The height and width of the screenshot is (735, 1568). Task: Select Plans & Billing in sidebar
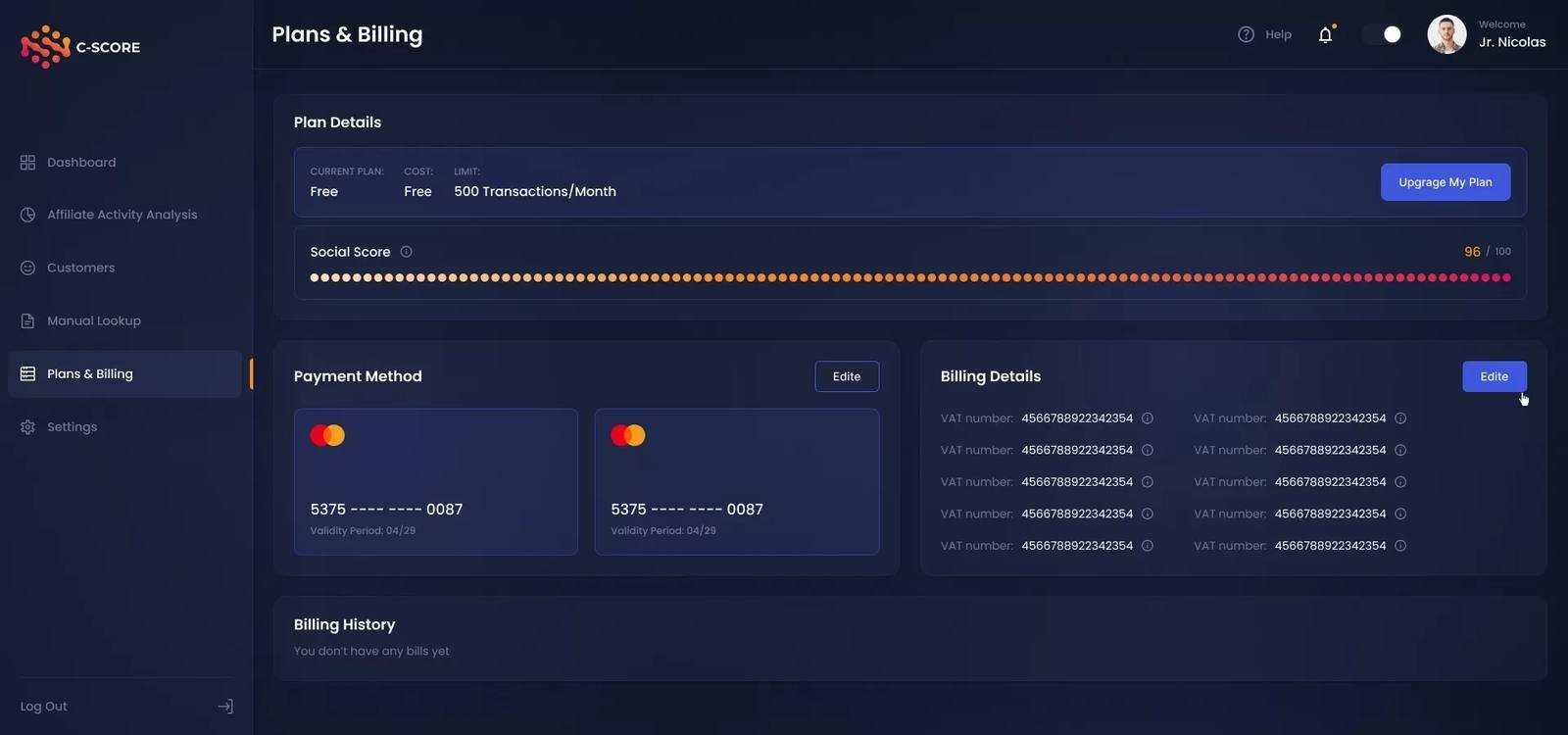pyautogui.click(x=124, y=373)
